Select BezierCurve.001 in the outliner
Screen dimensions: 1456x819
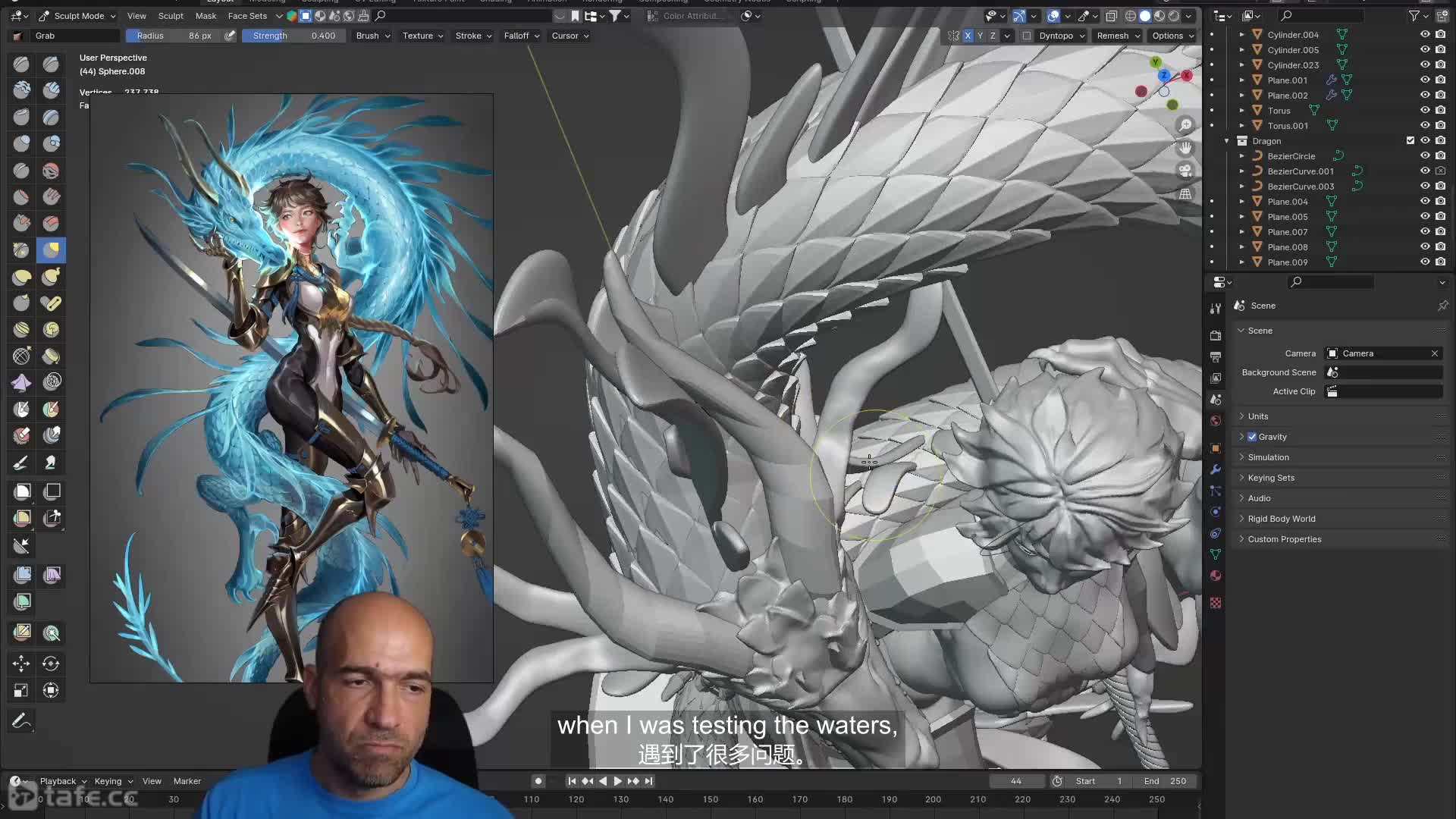pyautogui.click(x=1300, y=171)
